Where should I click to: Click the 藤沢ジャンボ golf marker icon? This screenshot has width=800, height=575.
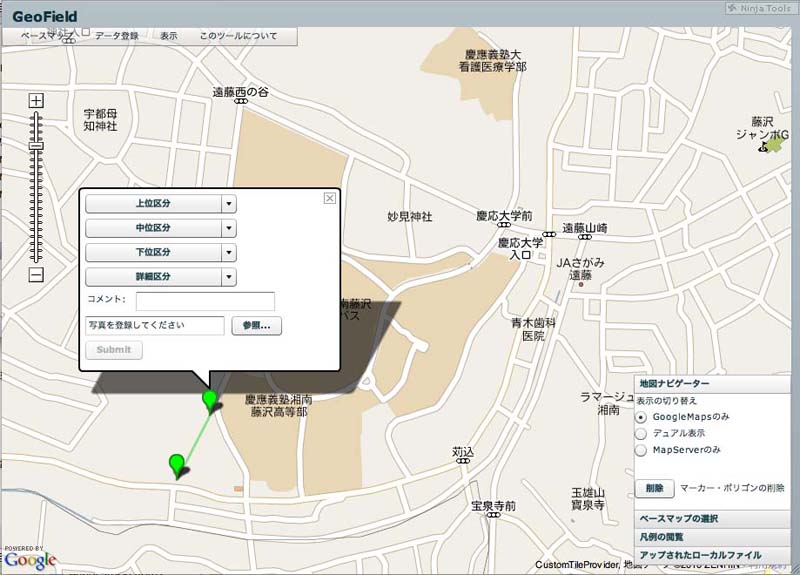[x=771, y=146]
